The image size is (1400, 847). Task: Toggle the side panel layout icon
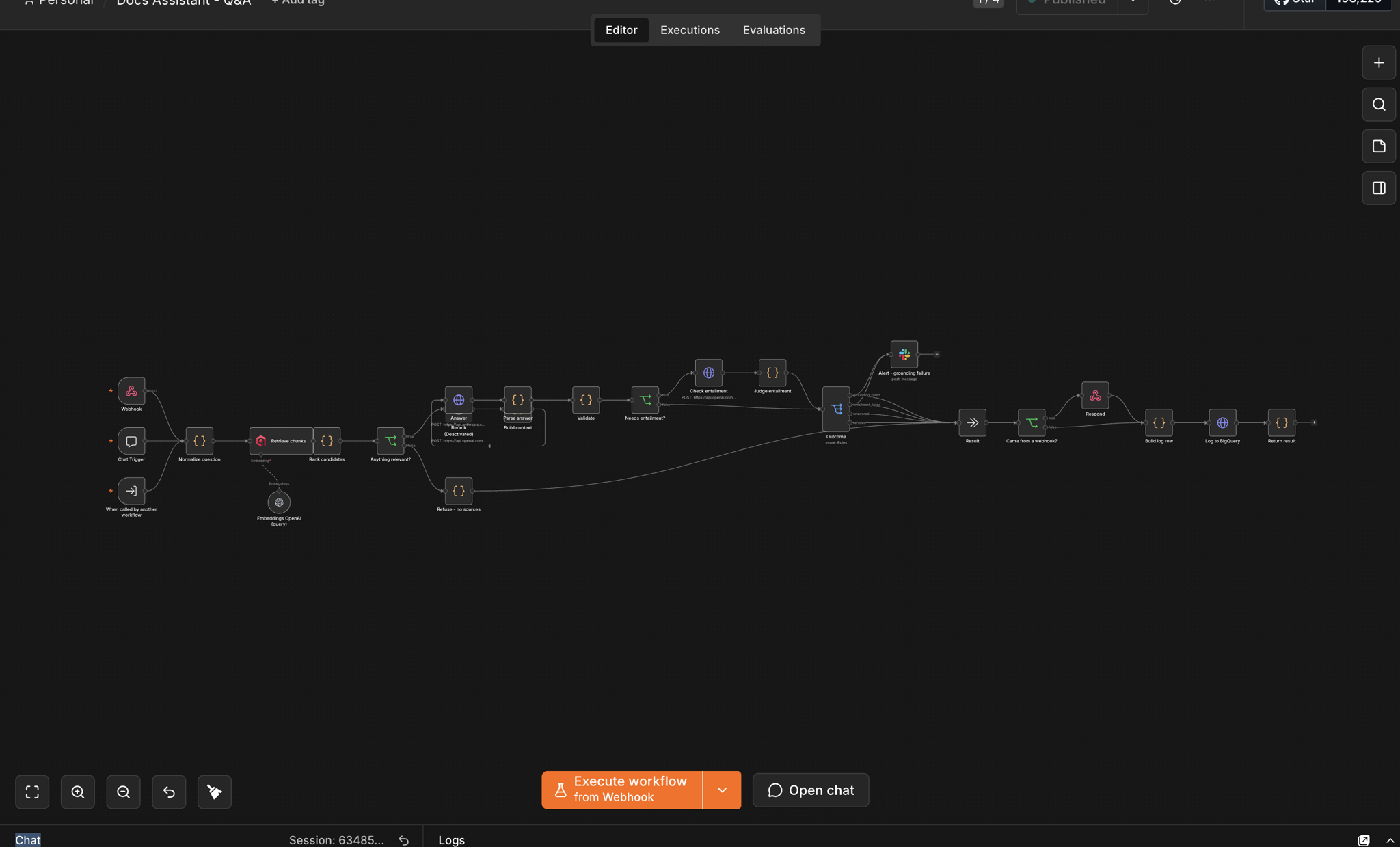point(1379,188)
